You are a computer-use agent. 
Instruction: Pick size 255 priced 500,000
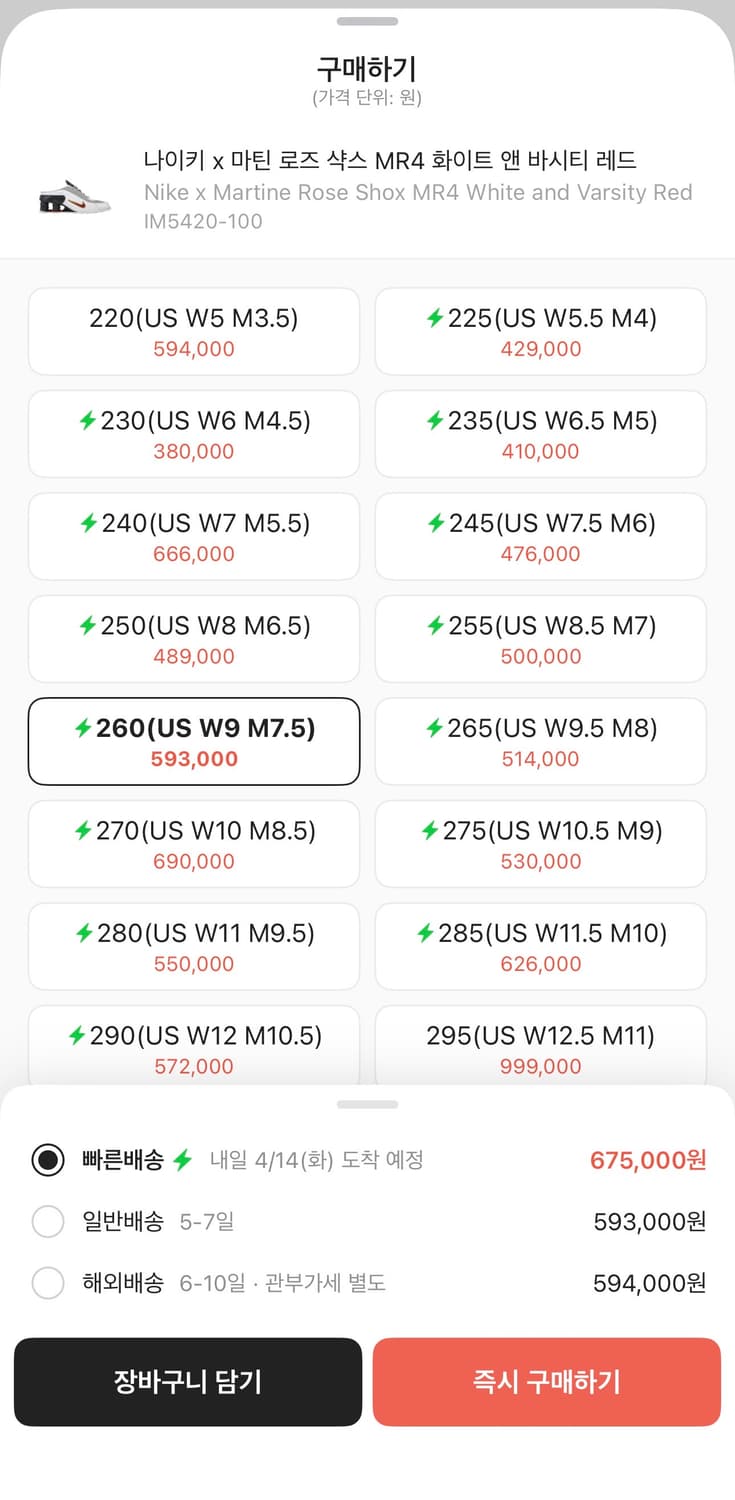coord(540,639)
